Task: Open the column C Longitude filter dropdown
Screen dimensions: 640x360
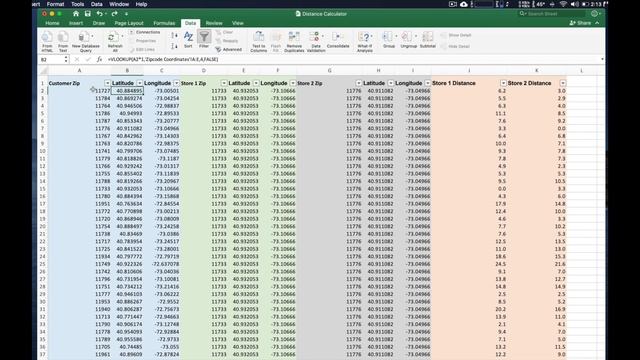Action: [176, 83]
